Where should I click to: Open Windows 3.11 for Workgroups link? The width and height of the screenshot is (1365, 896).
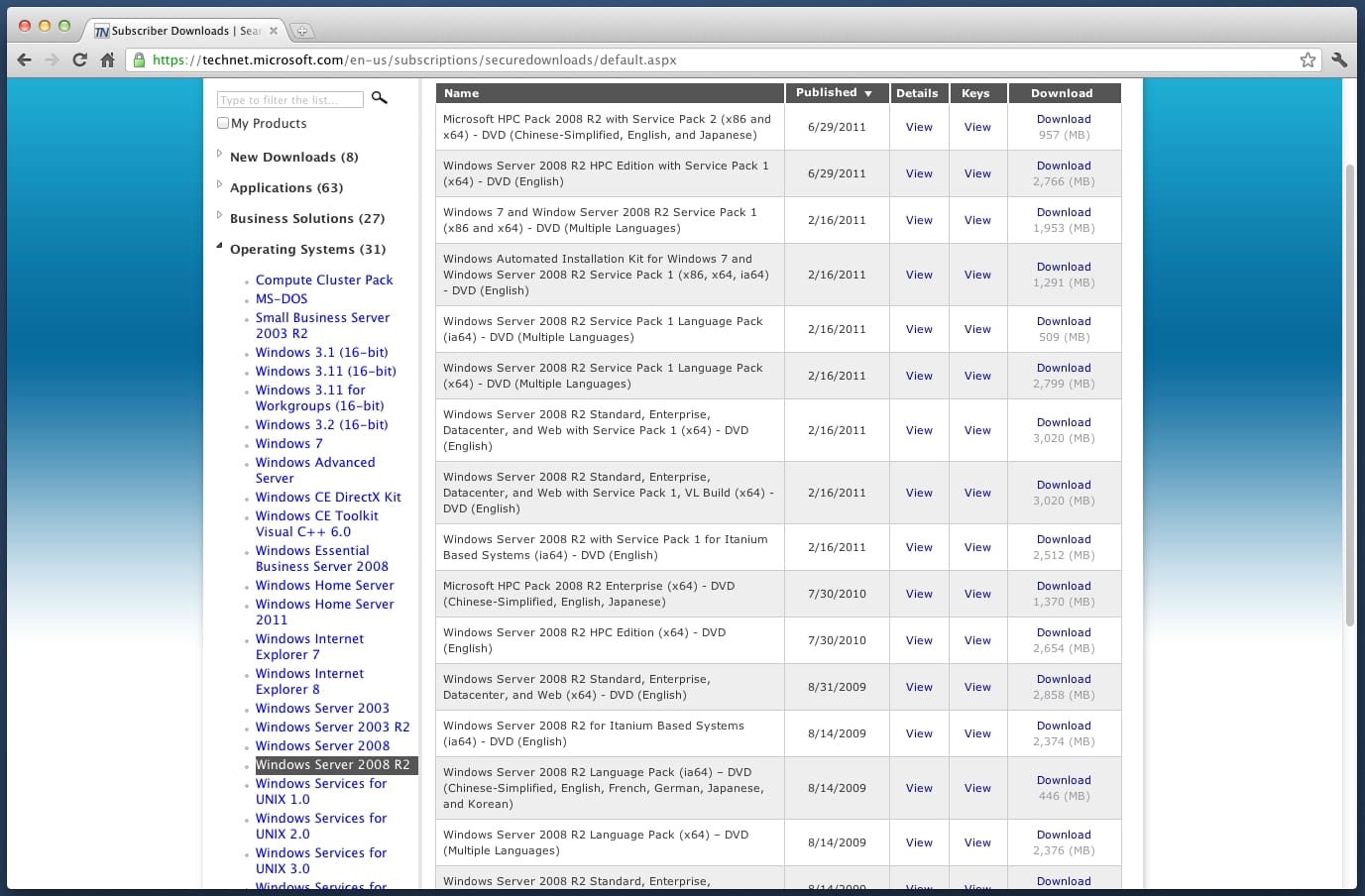pos(319,397)
